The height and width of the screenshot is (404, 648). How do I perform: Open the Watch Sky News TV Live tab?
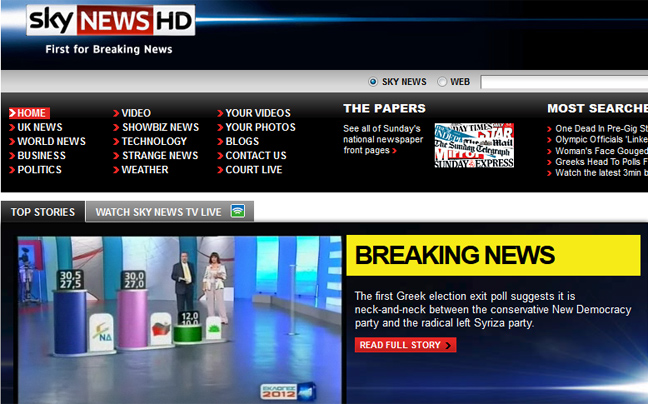(x=160, y=211)
